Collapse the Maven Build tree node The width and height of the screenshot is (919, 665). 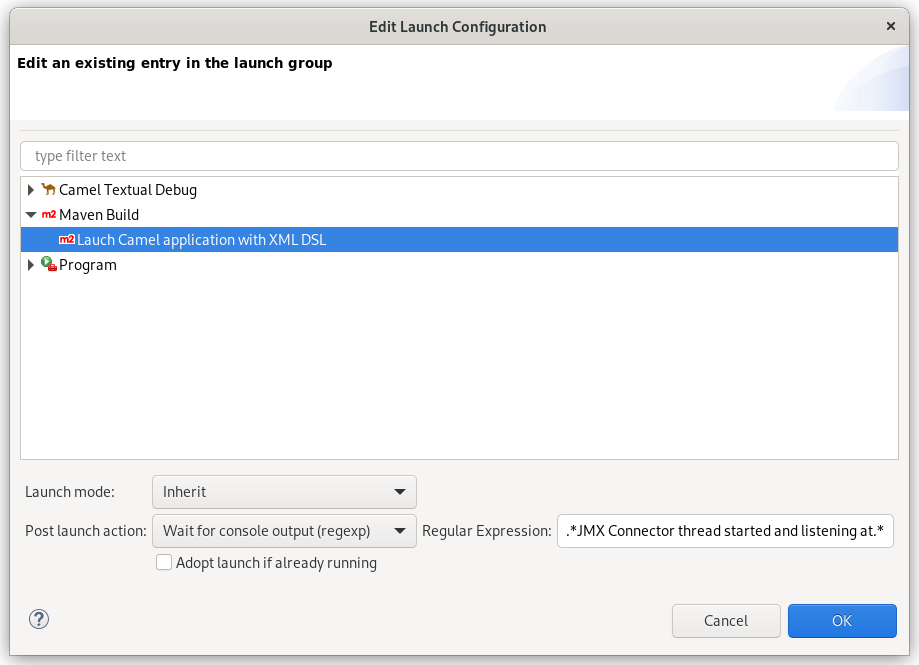[x=31, y=214]
